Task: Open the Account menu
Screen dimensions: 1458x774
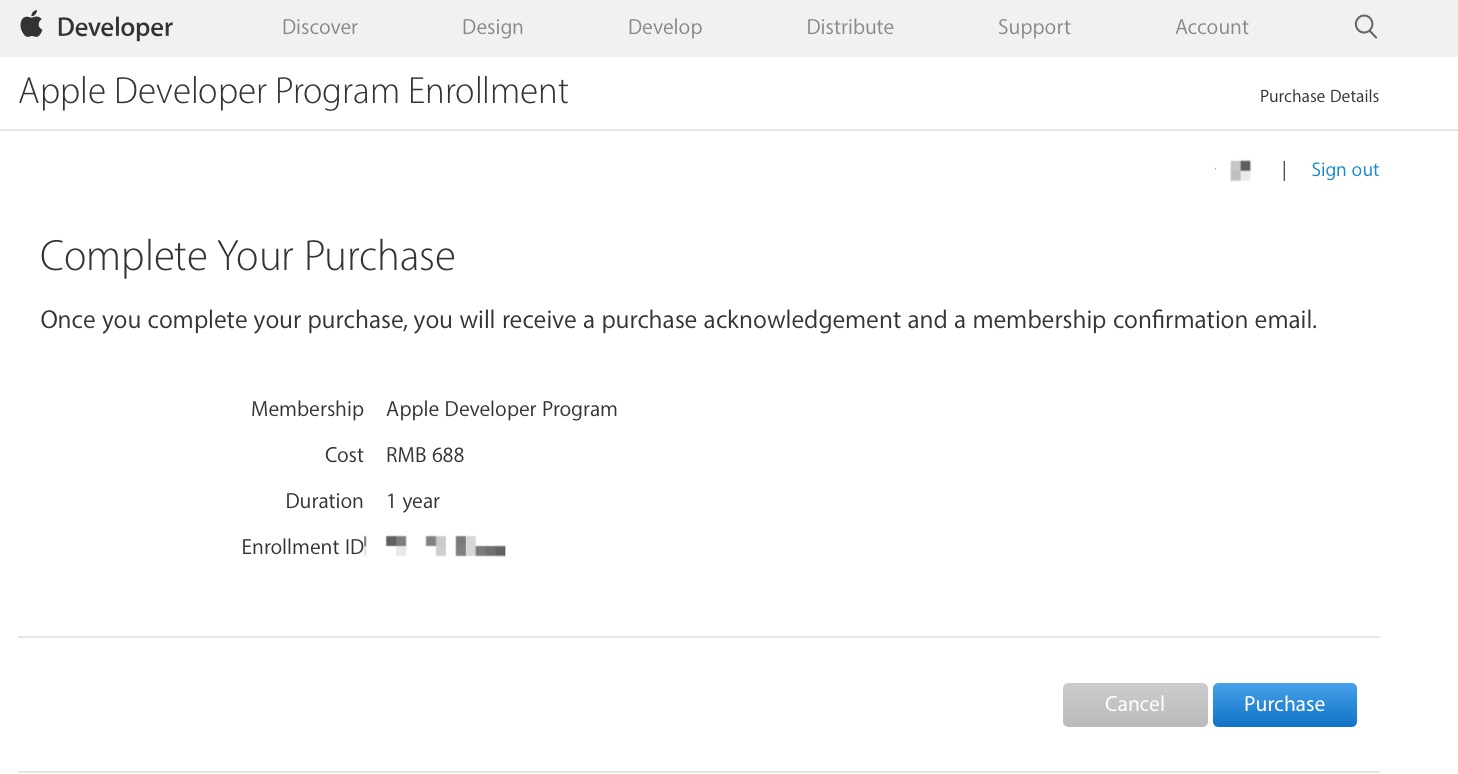Action: (1212, 27)
